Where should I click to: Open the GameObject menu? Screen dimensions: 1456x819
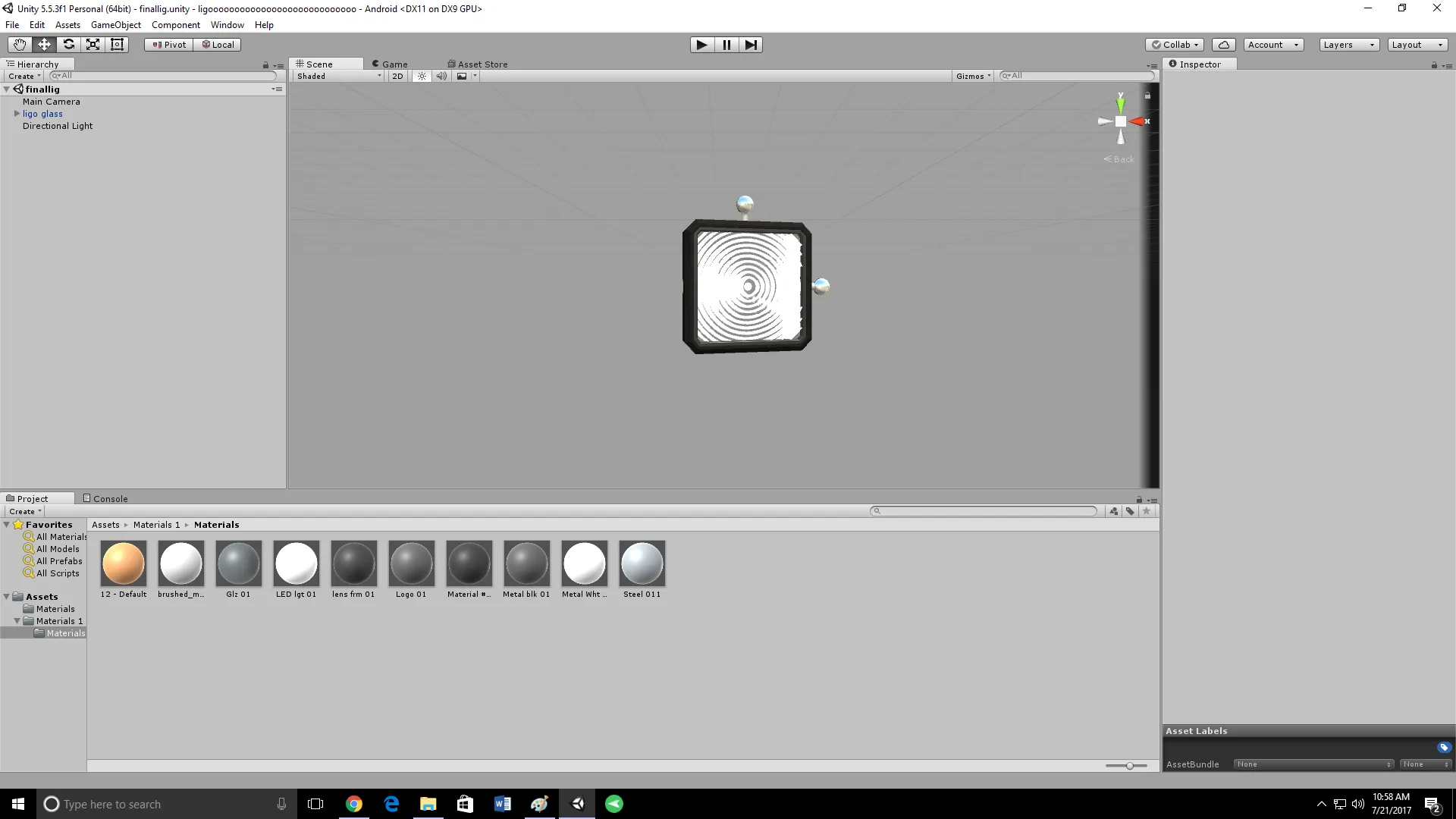[115, 25]
